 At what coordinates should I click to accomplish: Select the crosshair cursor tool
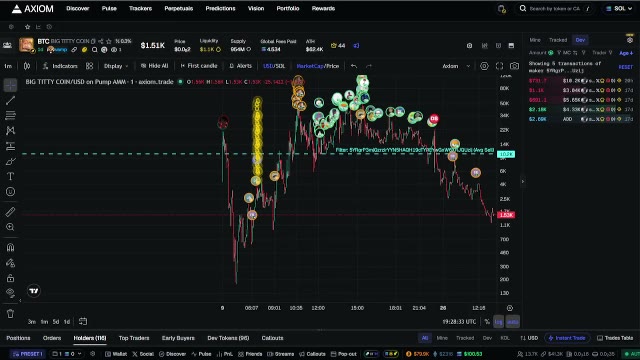pos(10,85)
